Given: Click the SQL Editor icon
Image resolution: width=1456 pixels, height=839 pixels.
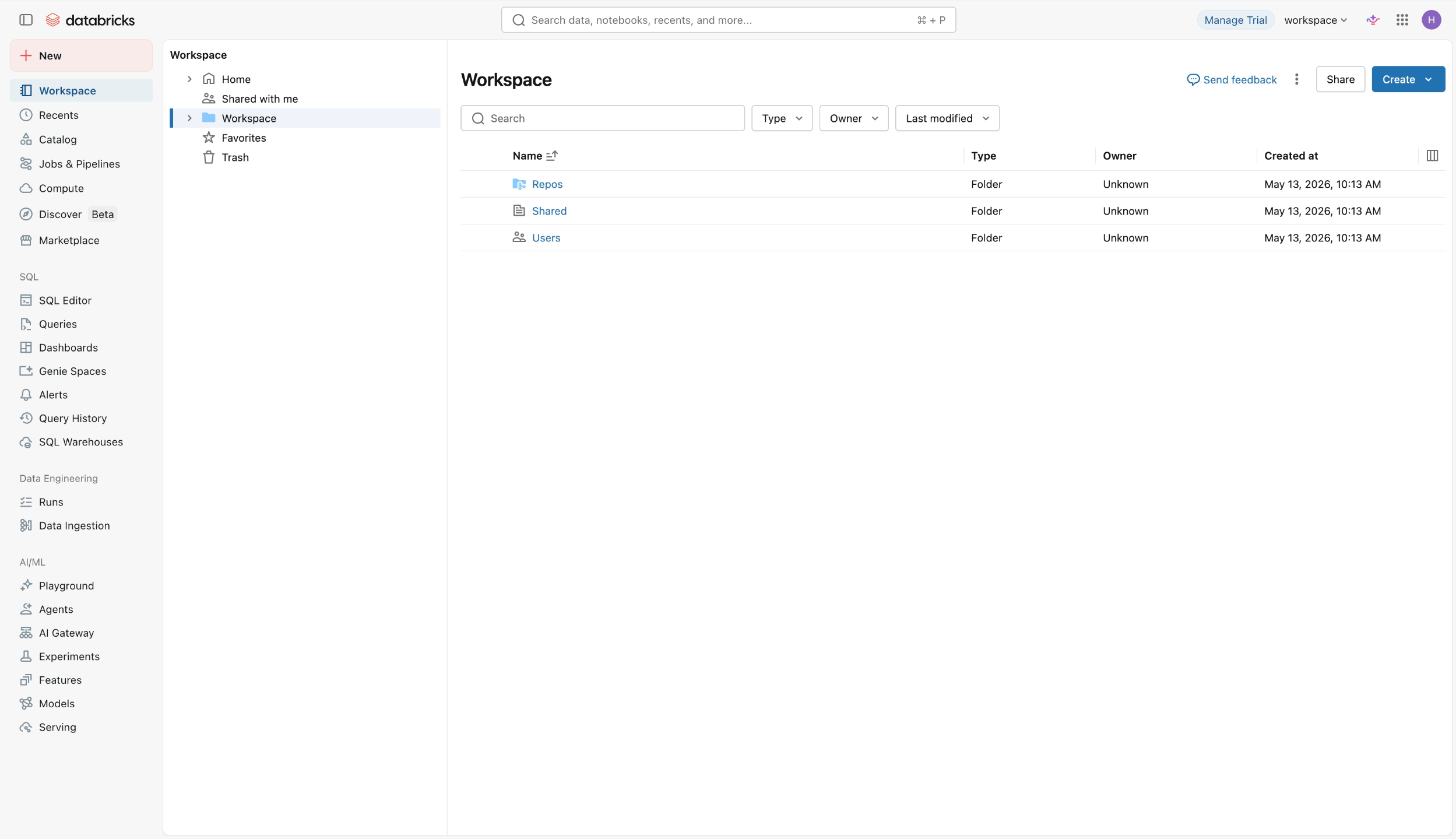Looking at the screenshot, I should coord(26,300).
